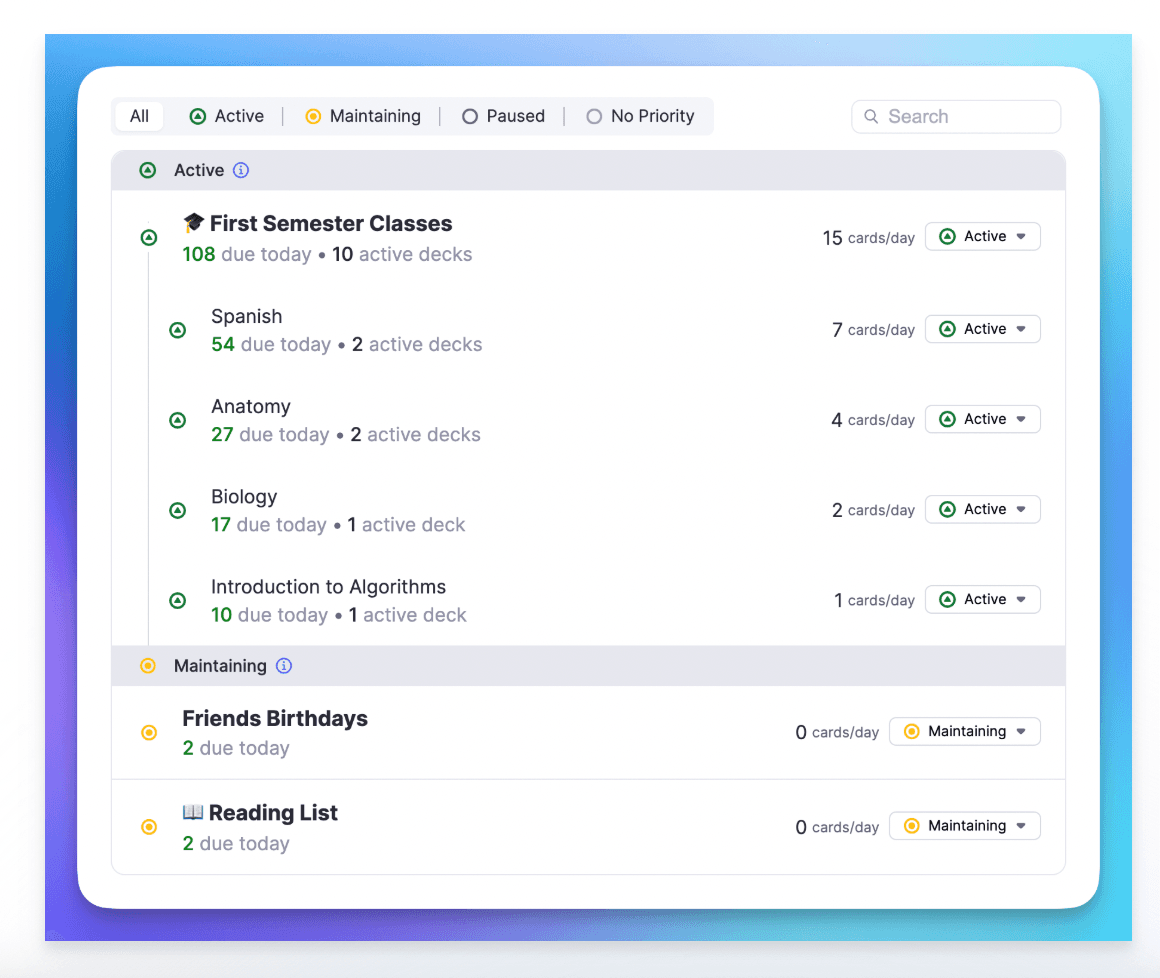Switch to the Maintaining filter tab
This screenshot has height=978, width=1160.
(362, 116)
